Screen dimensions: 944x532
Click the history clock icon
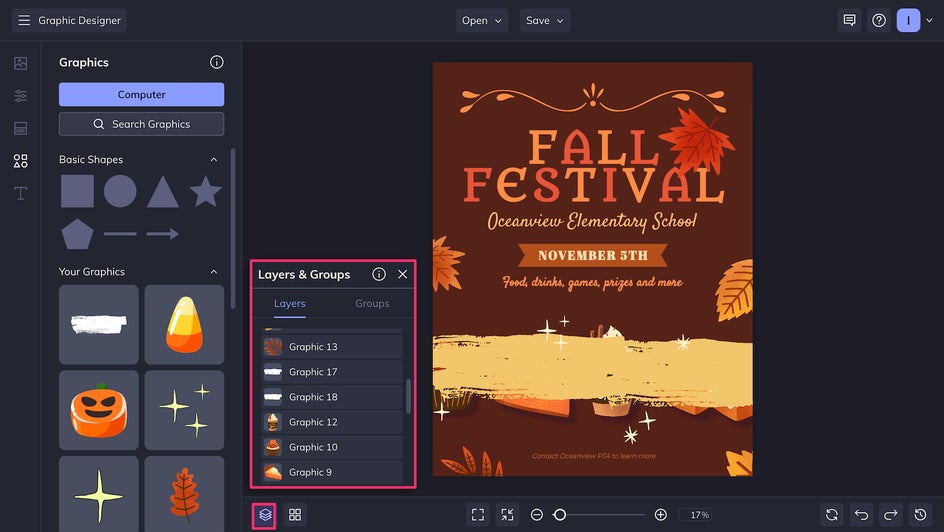tap(921, 514)
